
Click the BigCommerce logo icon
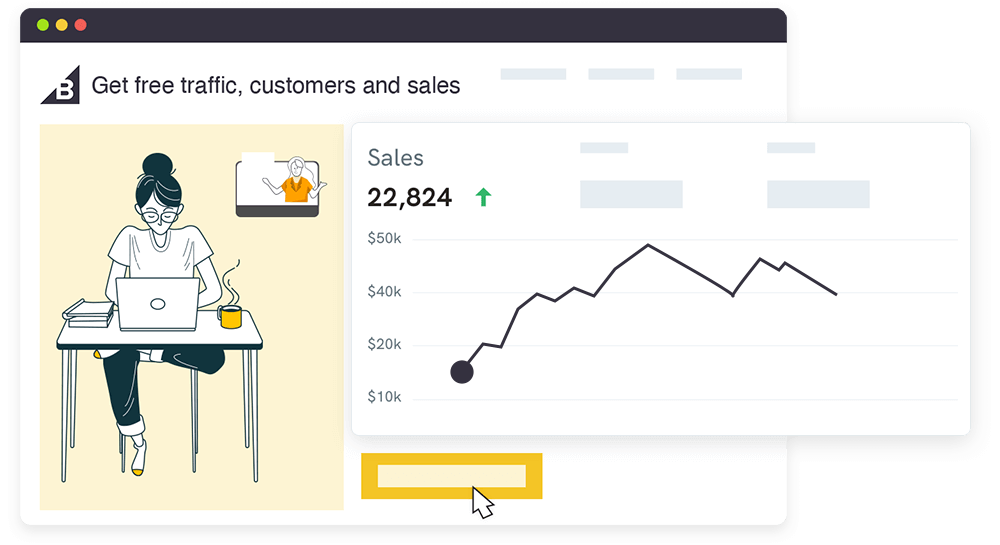(61, 85)
